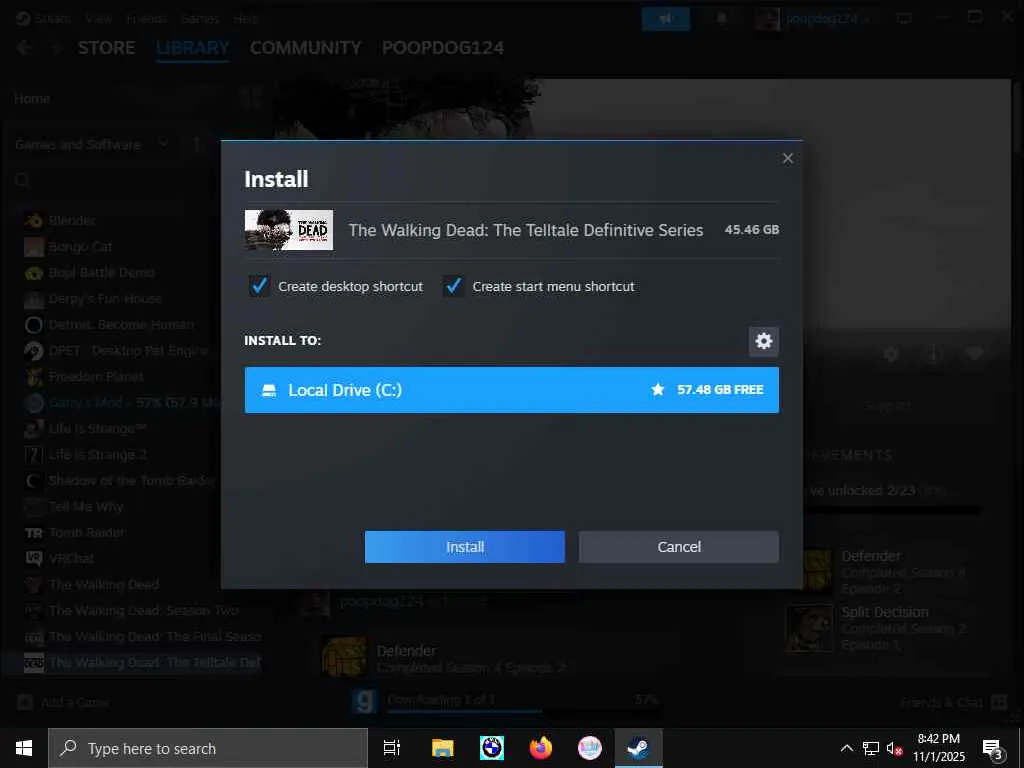Open the View menu
Image resolution: width=1024 pixels, height=768 pixels.
point(99,18)
